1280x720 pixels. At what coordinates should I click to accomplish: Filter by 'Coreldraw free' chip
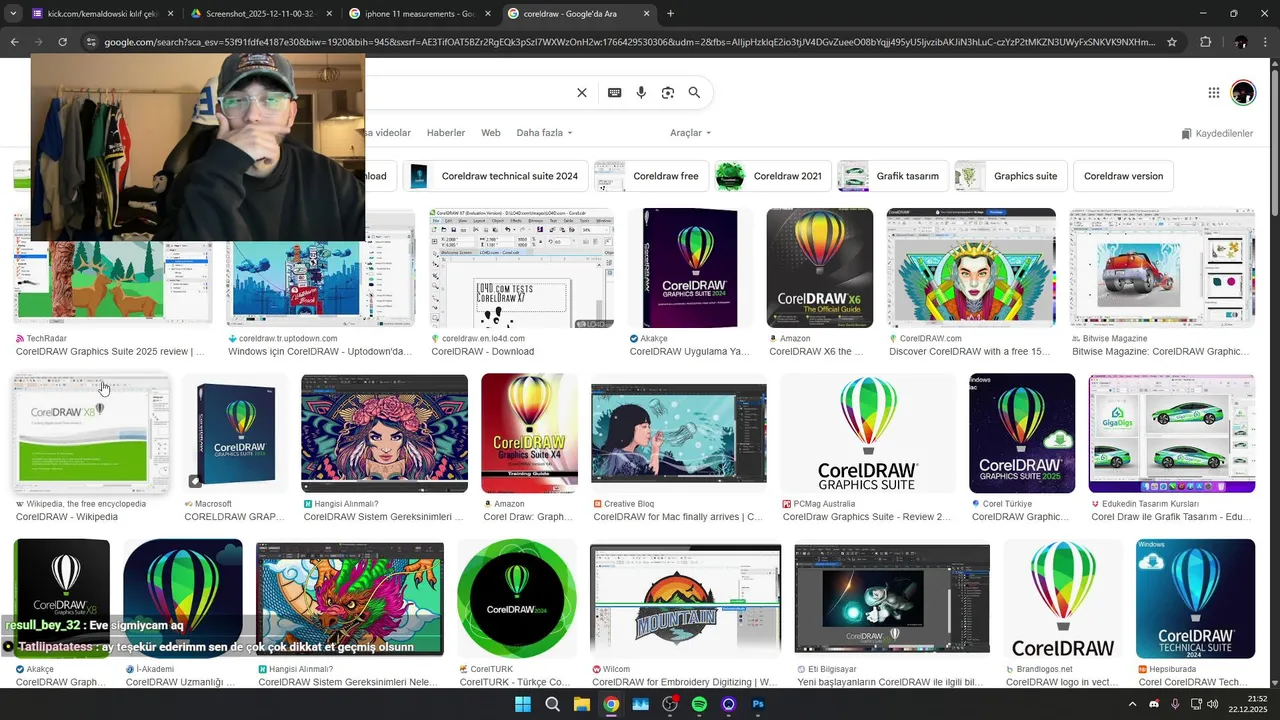click(651, 176)
